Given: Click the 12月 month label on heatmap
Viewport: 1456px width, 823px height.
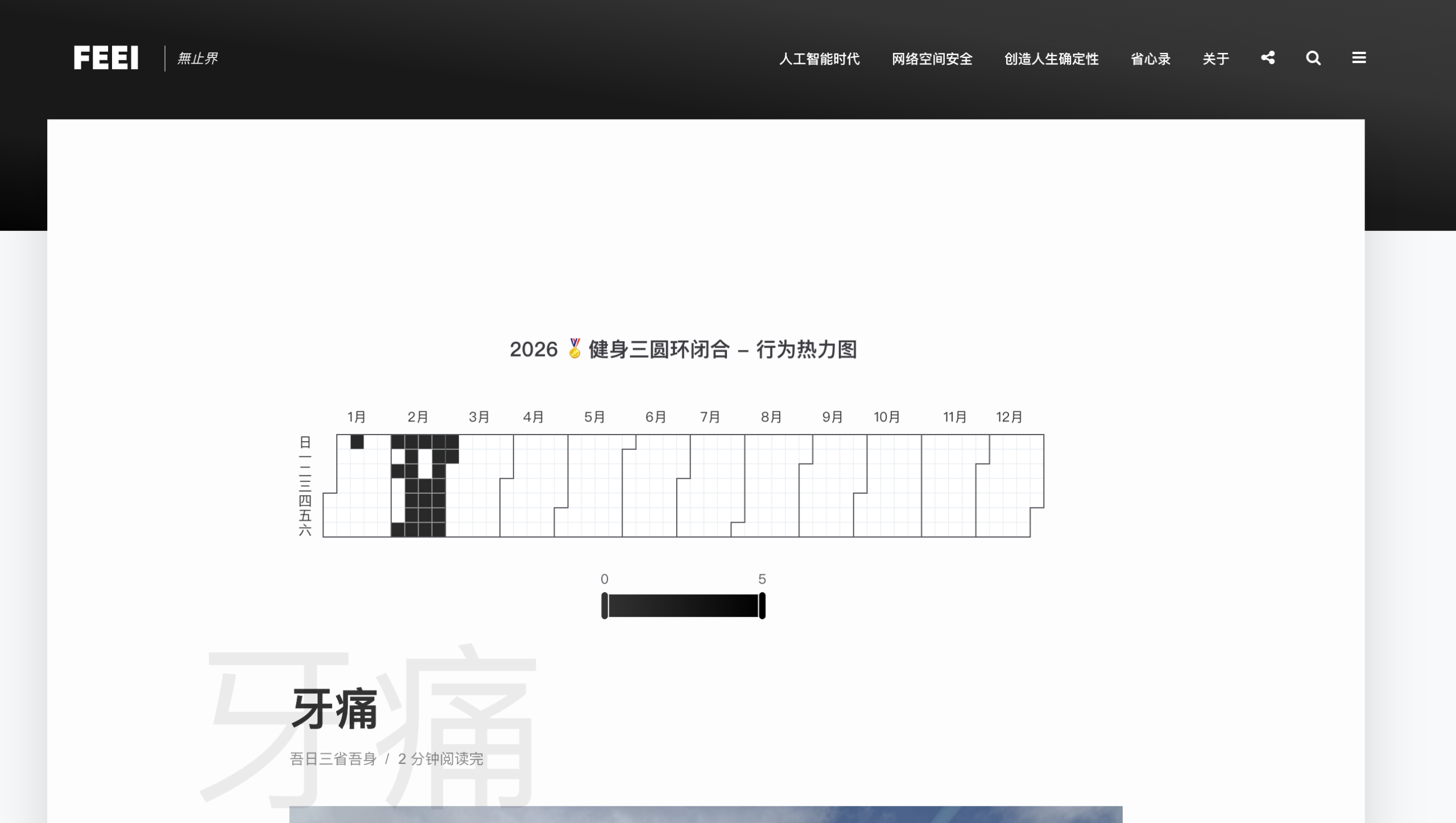Looking at the screenshot, I should point(1009,417).
